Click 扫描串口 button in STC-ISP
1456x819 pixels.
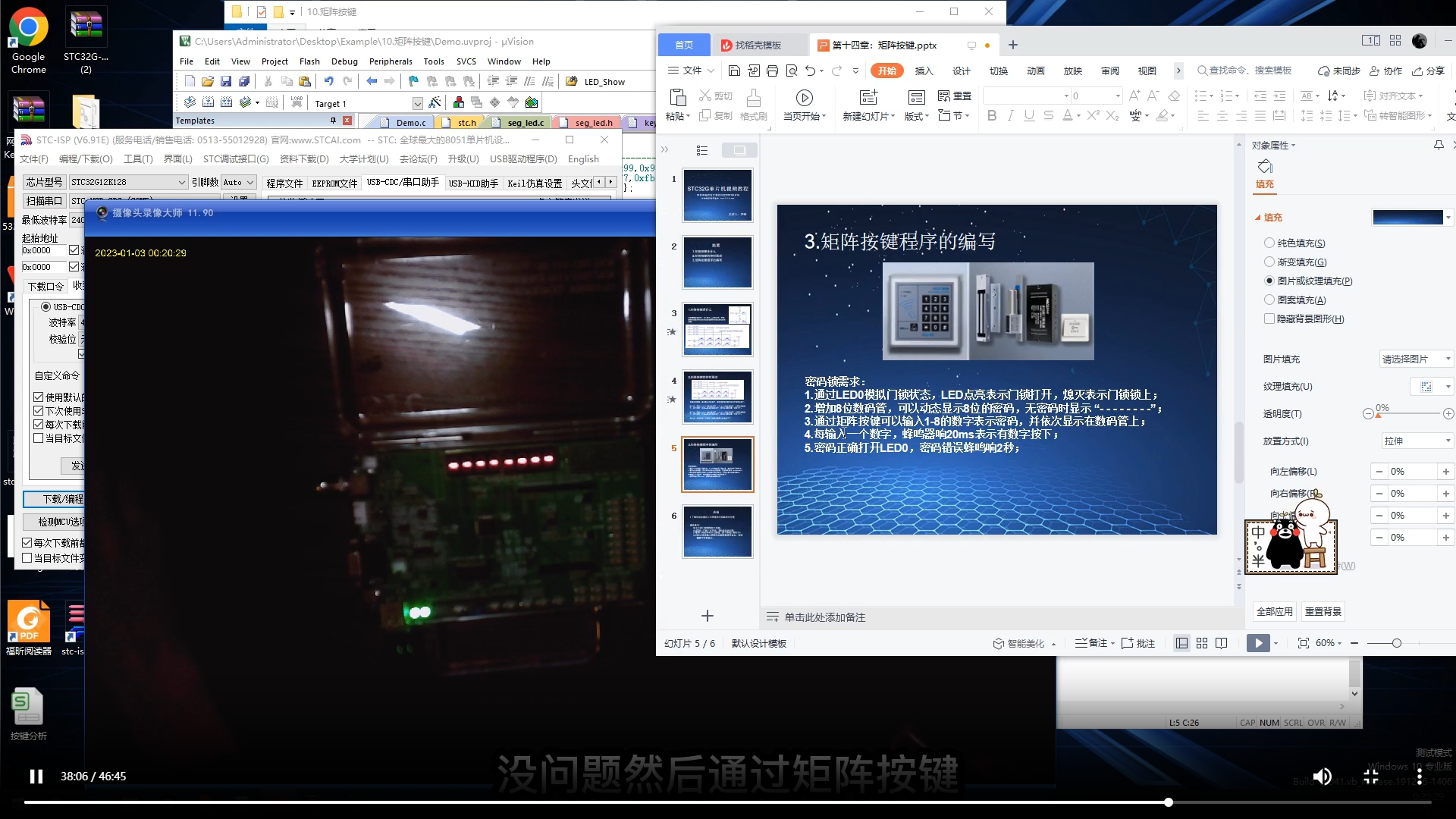[44, 201]
